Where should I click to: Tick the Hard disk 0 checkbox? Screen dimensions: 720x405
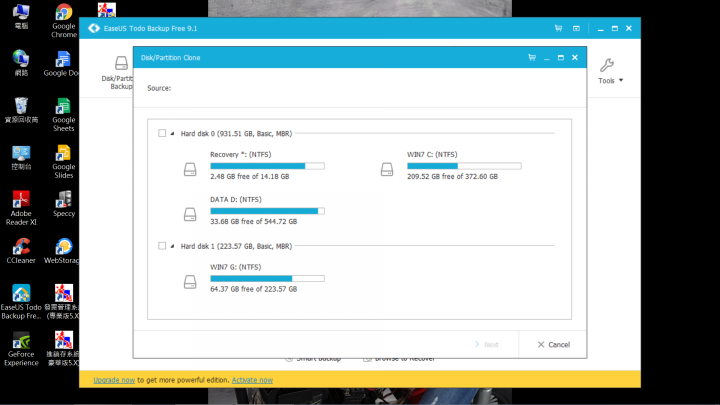click(162, 133)
